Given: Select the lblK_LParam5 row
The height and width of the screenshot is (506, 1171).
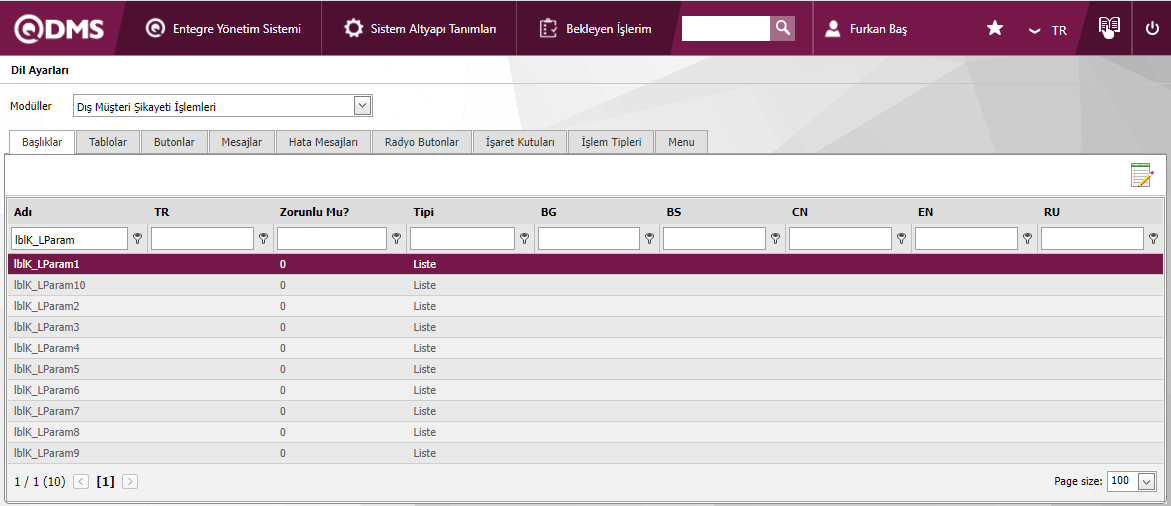Looking at the screenshot, I should coord(47,369).
